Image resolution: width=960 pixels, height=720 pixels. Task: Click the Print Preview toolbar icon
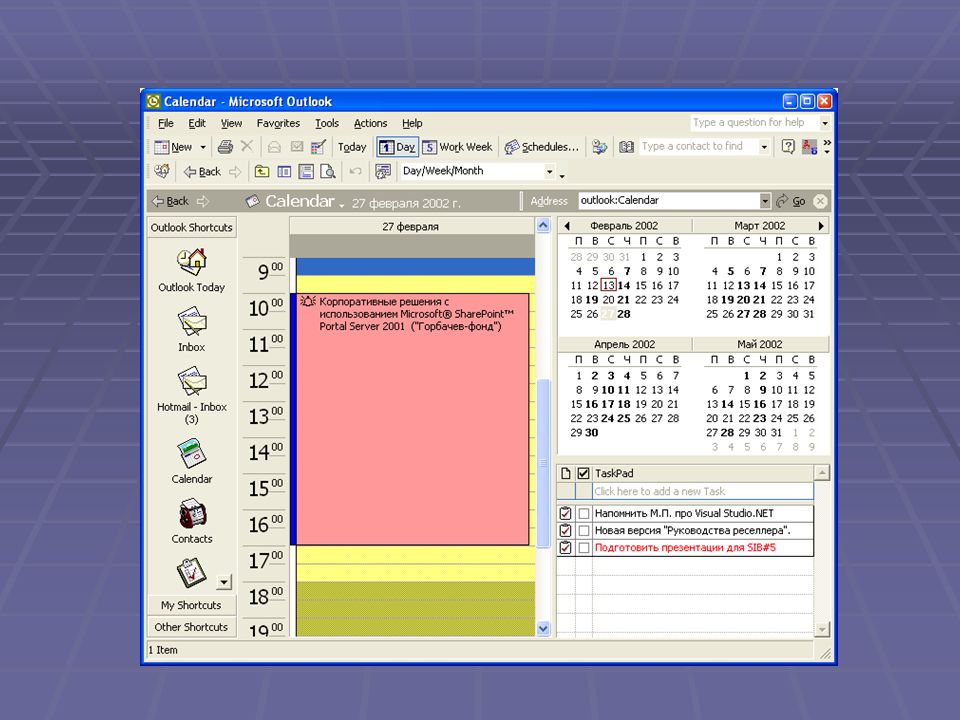pyautogui.click(x=328, y=171)
